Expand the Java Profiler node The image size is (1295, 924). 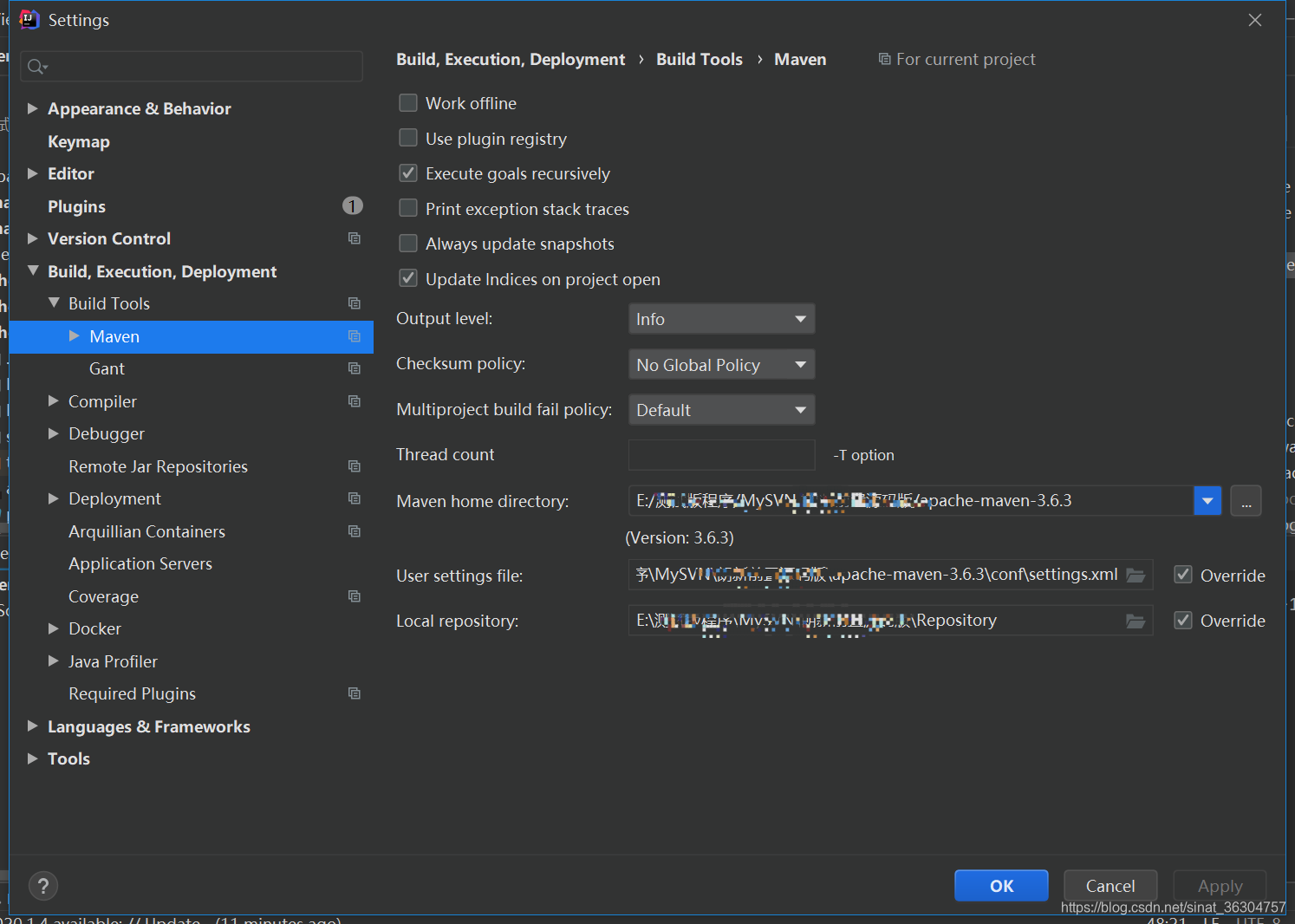click(x=54, y=661)
